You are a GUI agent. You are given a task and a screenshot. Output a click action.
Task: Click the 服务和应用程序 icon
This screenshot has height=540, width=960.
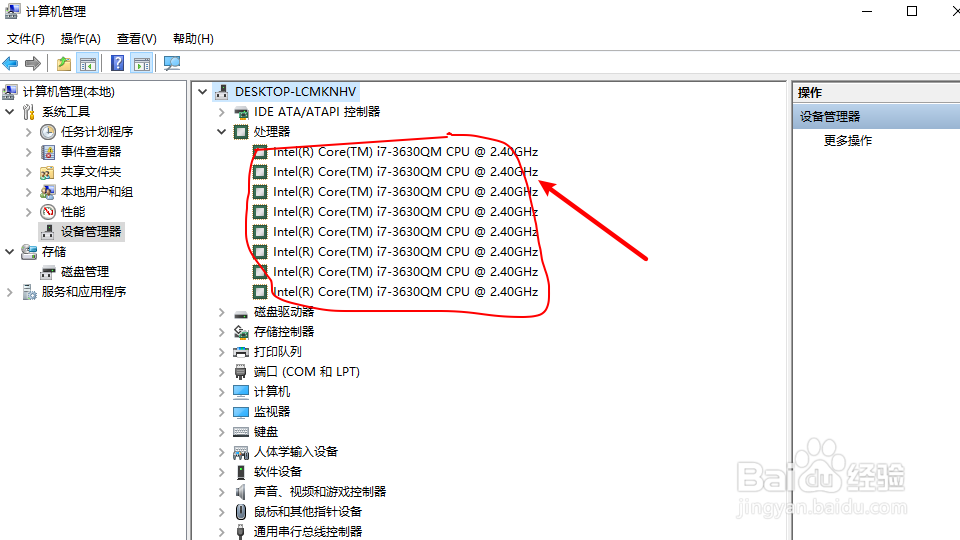[x=29, y=292]
